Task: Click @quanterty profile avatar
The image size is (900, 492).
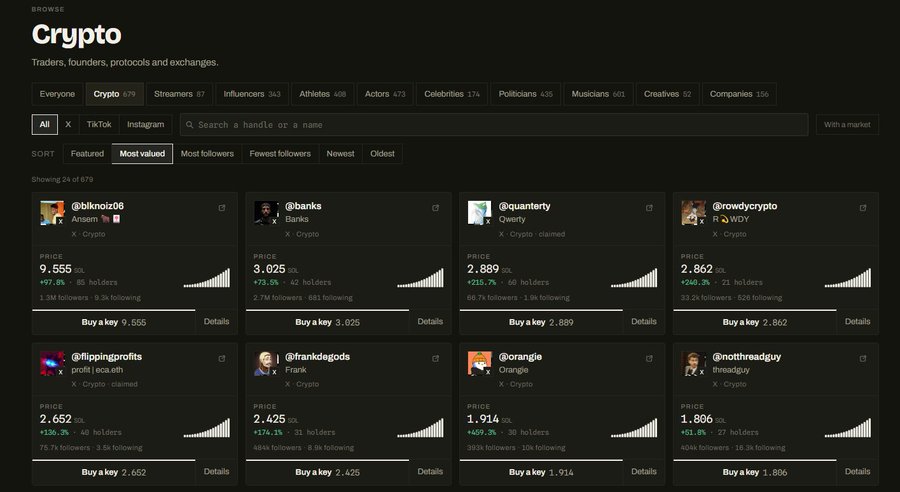Action: (479, 213)
